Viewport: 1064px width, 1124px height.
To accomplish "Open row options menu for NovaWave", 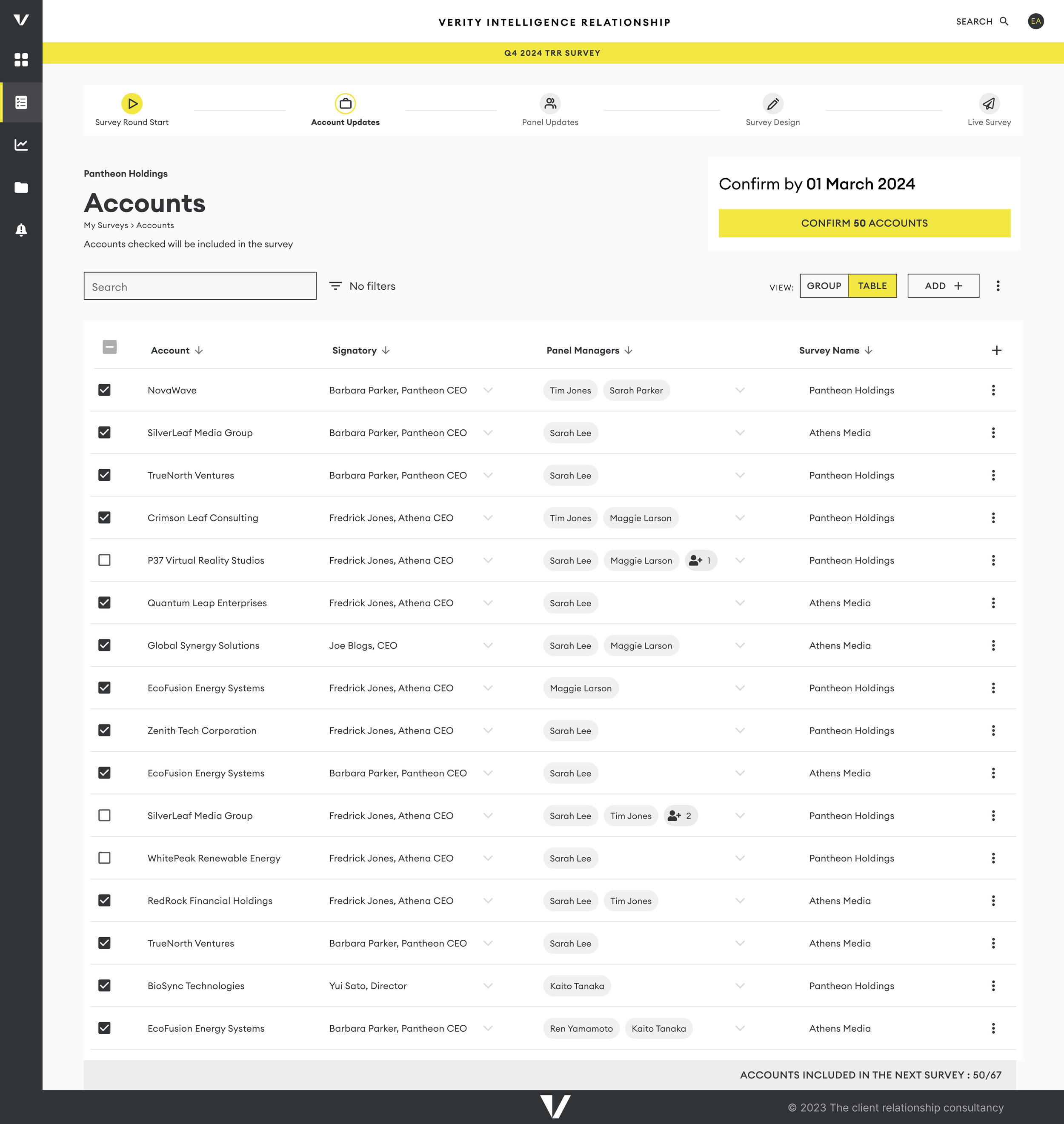I will click(992, 390).
